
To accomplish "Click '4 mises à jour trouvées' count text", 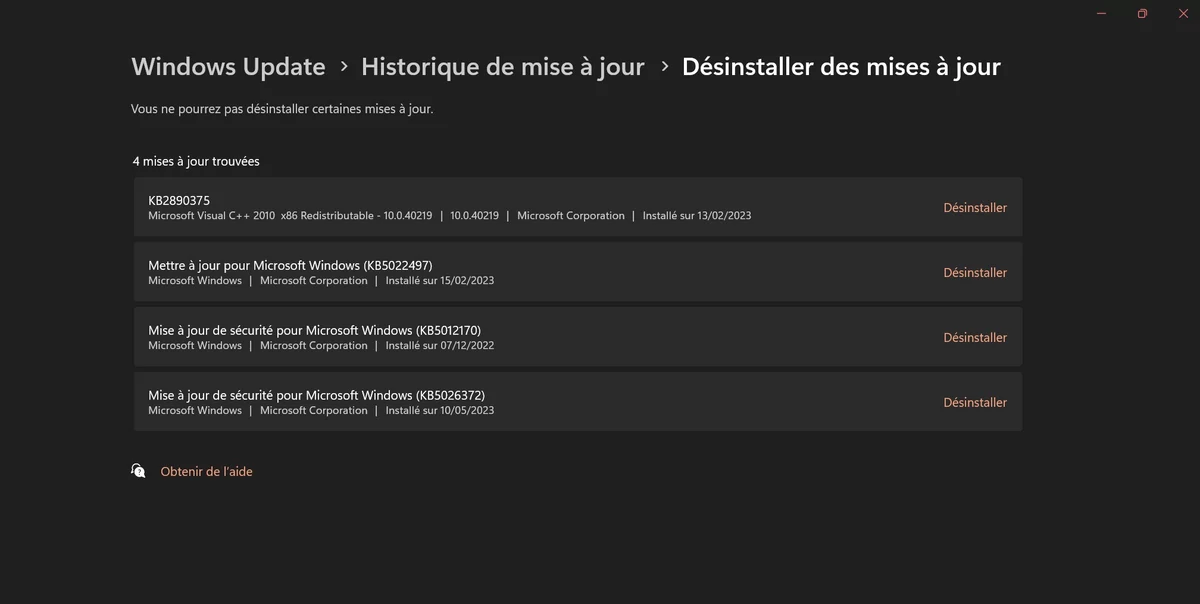I will click(196, 161).
